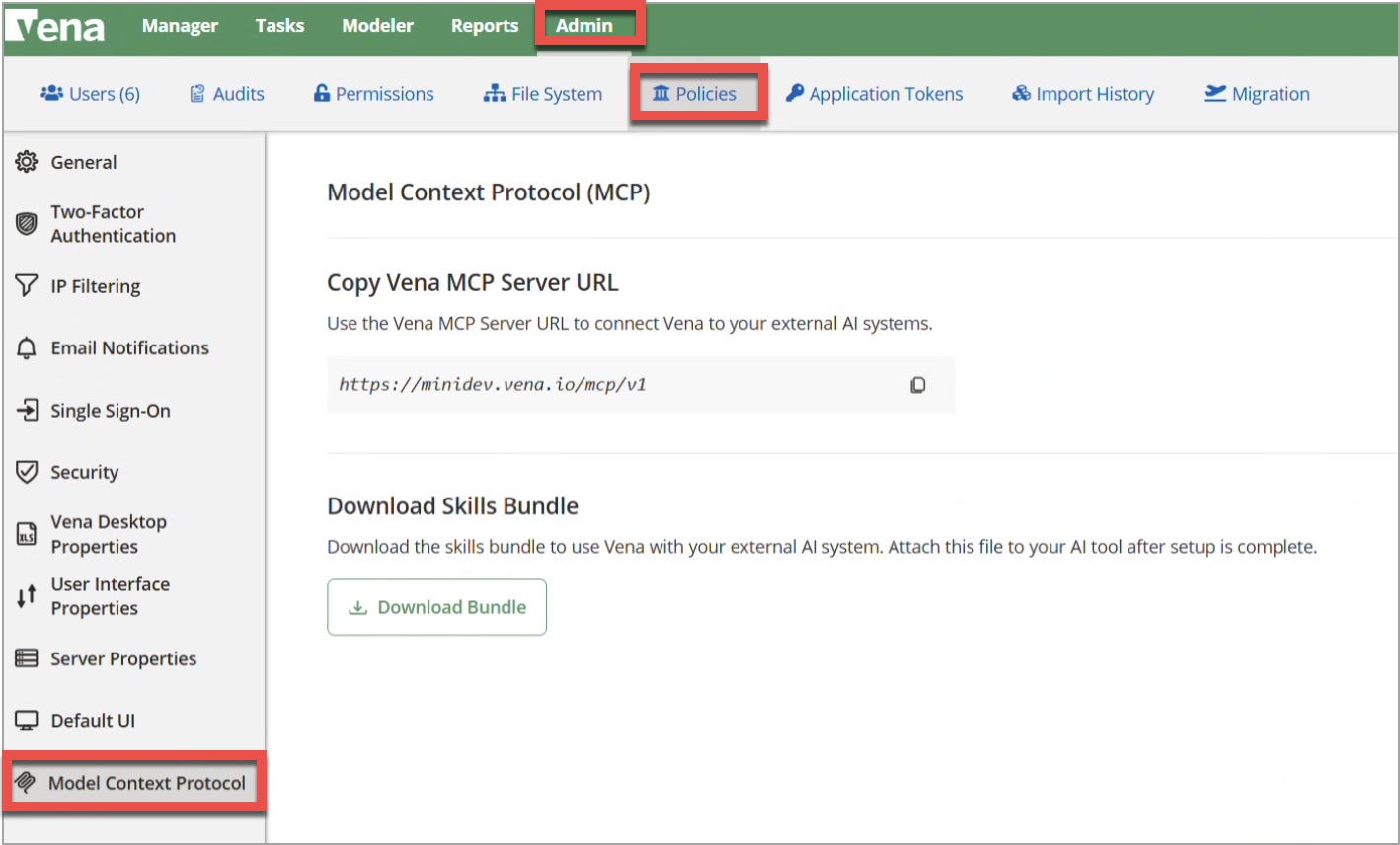Viewport: 1400px width, 845px height.
Task: Click the Copy Vena MCP Server URL heading
Action: pos(473,283)
